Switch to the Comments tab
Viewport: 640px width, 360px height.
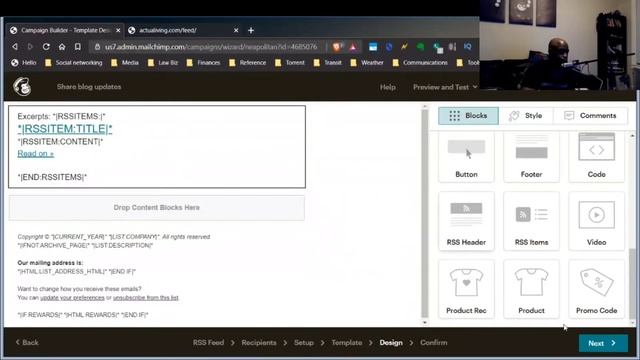pyautogui.click(x=590, y=116)
